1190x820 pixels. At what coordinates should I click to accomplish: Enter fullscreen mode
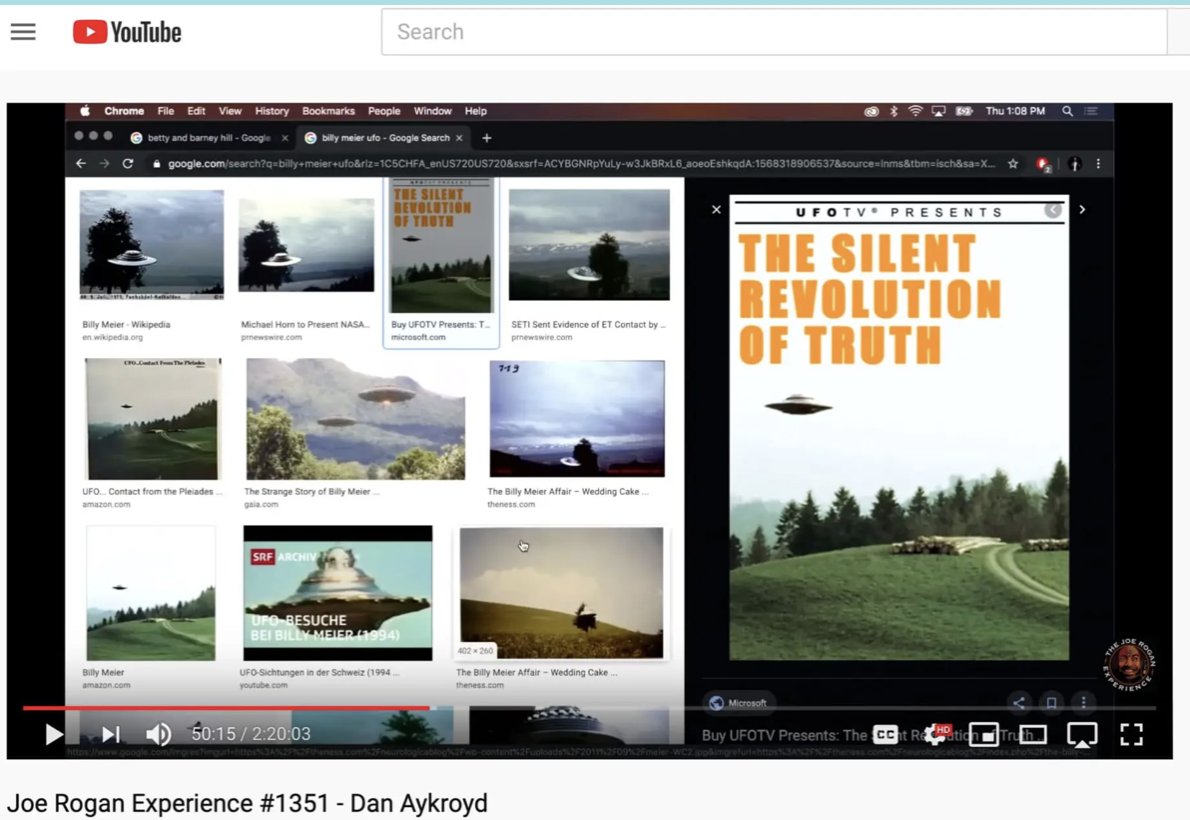coord(1131,734)
